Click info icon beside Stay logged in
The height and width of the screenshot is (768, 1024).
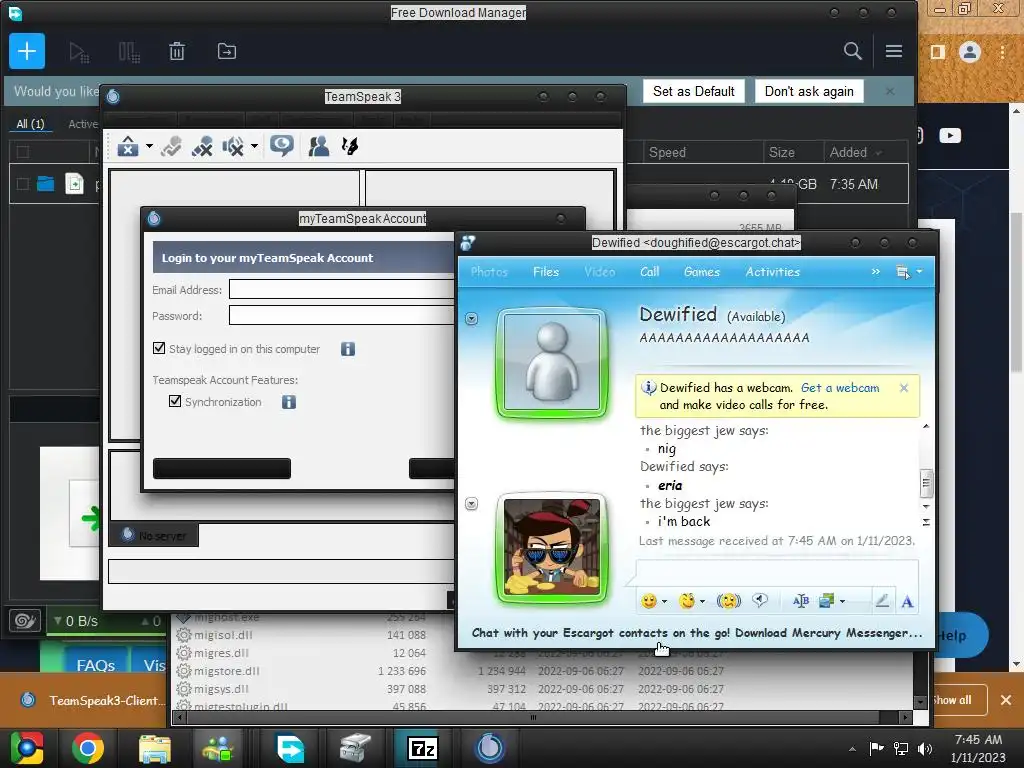(348, 349)
